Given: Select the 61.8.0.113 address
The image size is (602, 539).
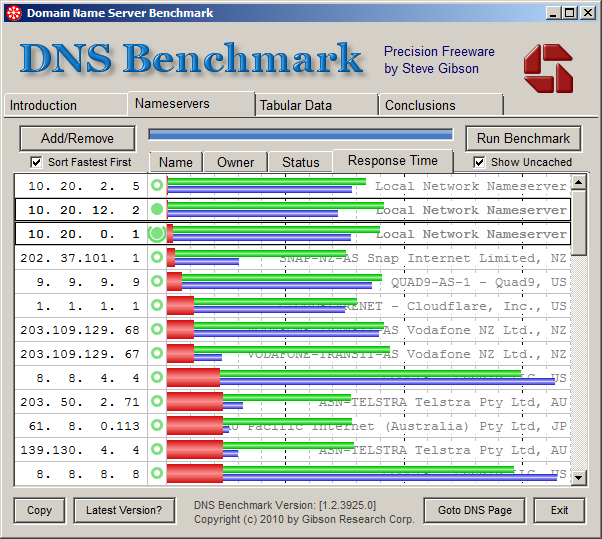Looking at the screenshot, I should [x=84, y=426].
